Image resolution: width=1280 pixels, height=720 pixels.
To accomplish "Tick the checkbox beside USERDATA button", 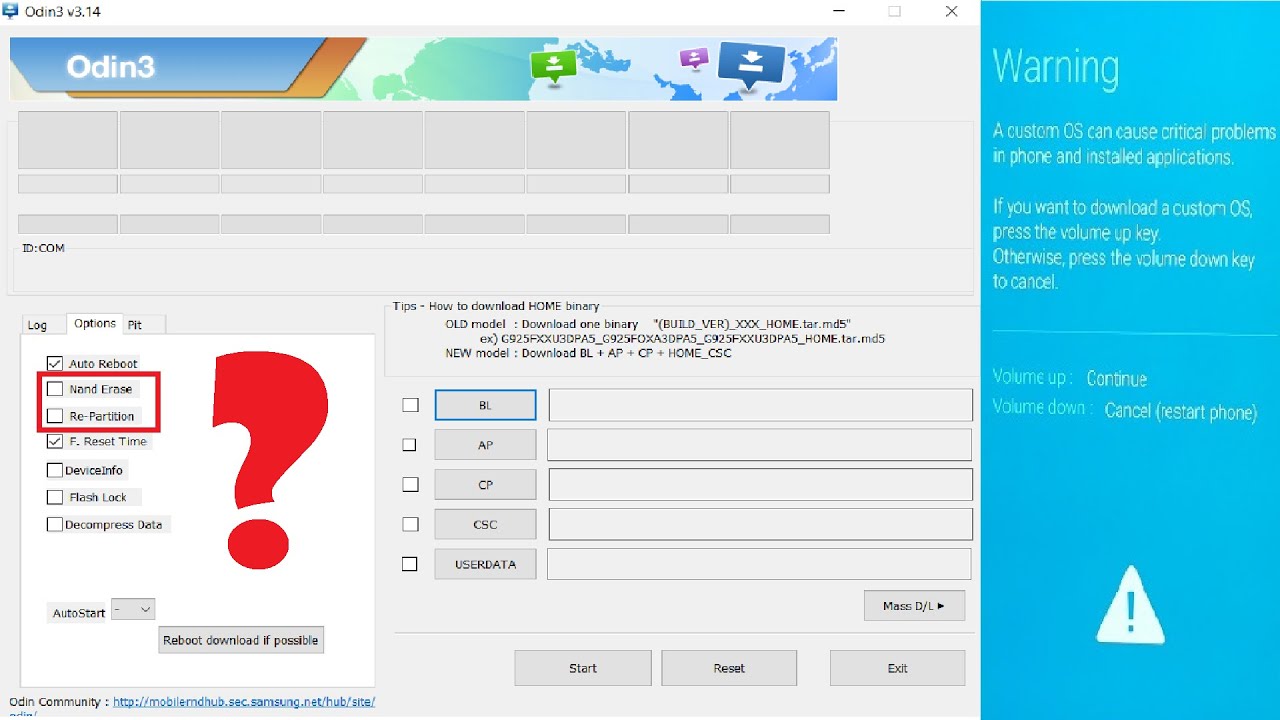I will pyautogui.click(x=410, y=564).
